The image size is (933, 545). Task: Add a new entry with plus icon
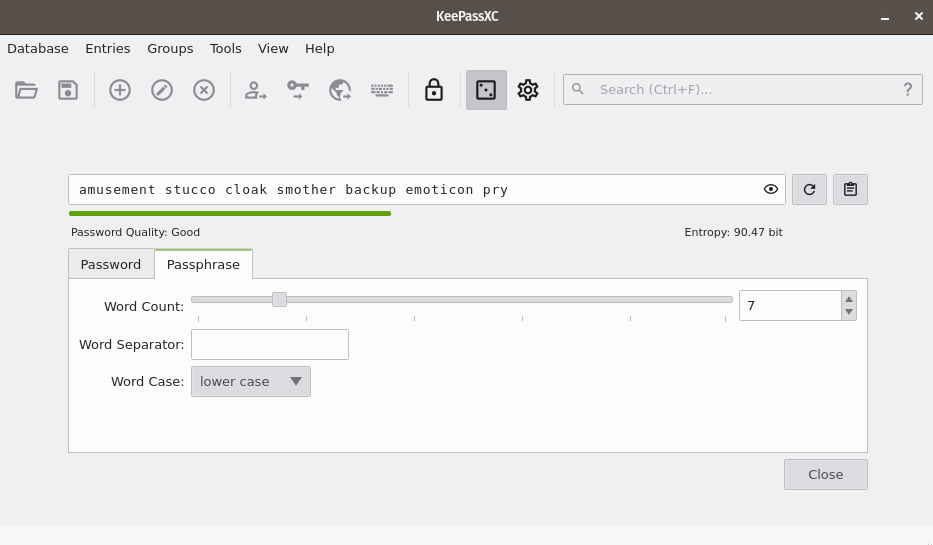(120, 90)
